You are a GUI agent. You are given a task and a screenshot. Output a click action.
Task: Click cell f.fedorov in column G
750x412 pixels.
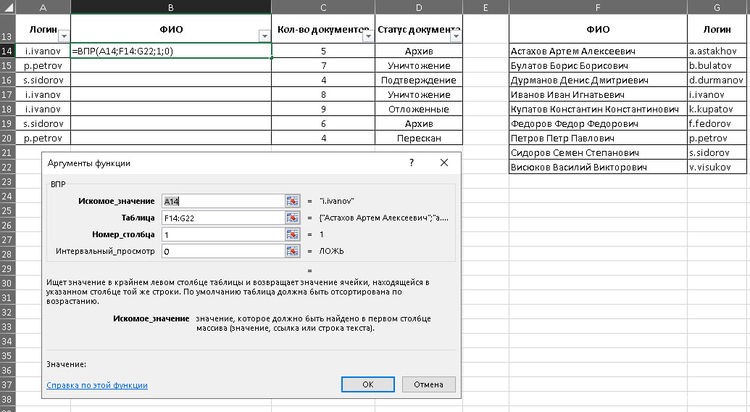click(717, 123)
